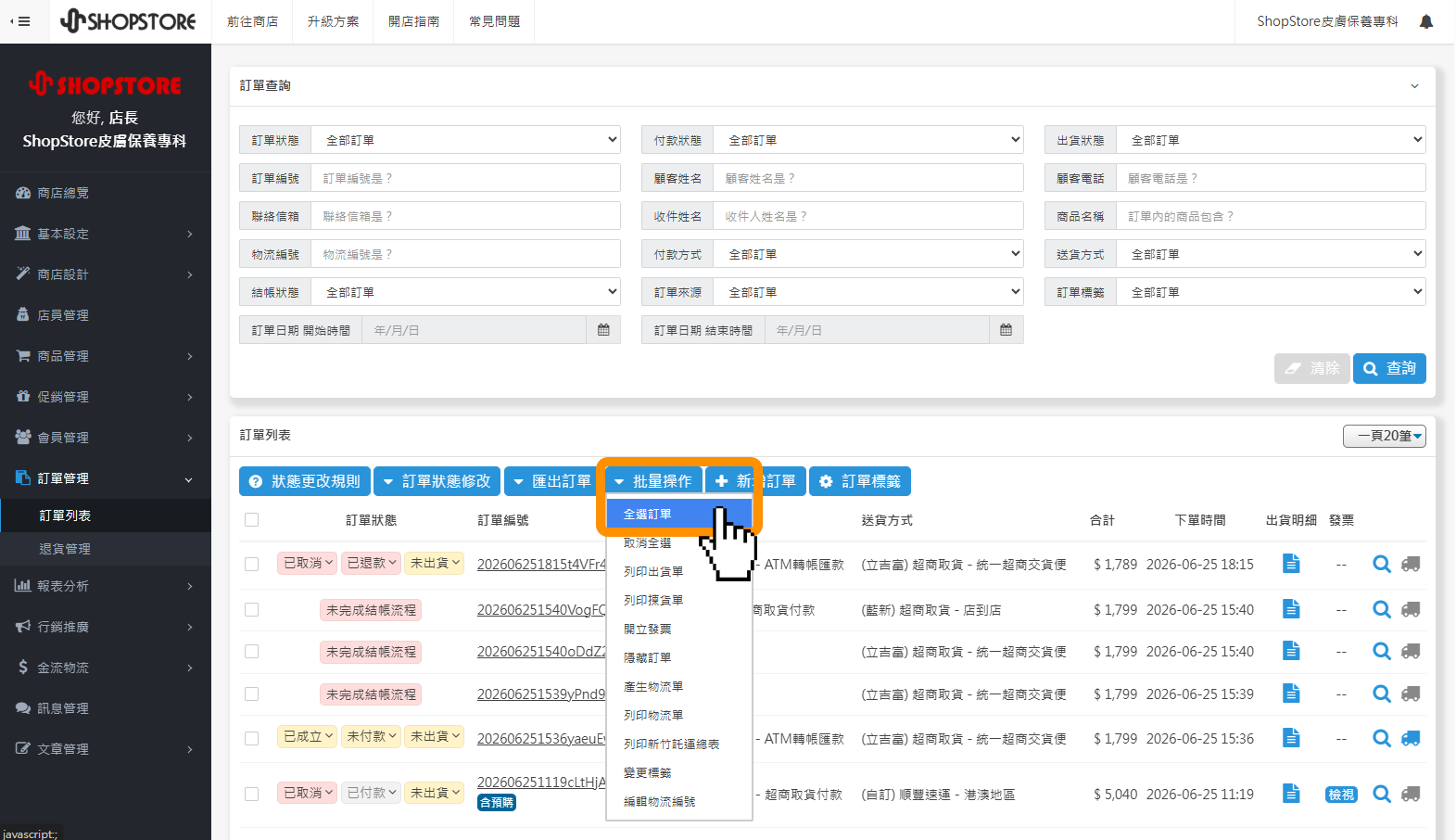This screenshot has width=1456, height=840.
Task: Choose 編輯物流編號 from batch menu
Action: (678, 801)
